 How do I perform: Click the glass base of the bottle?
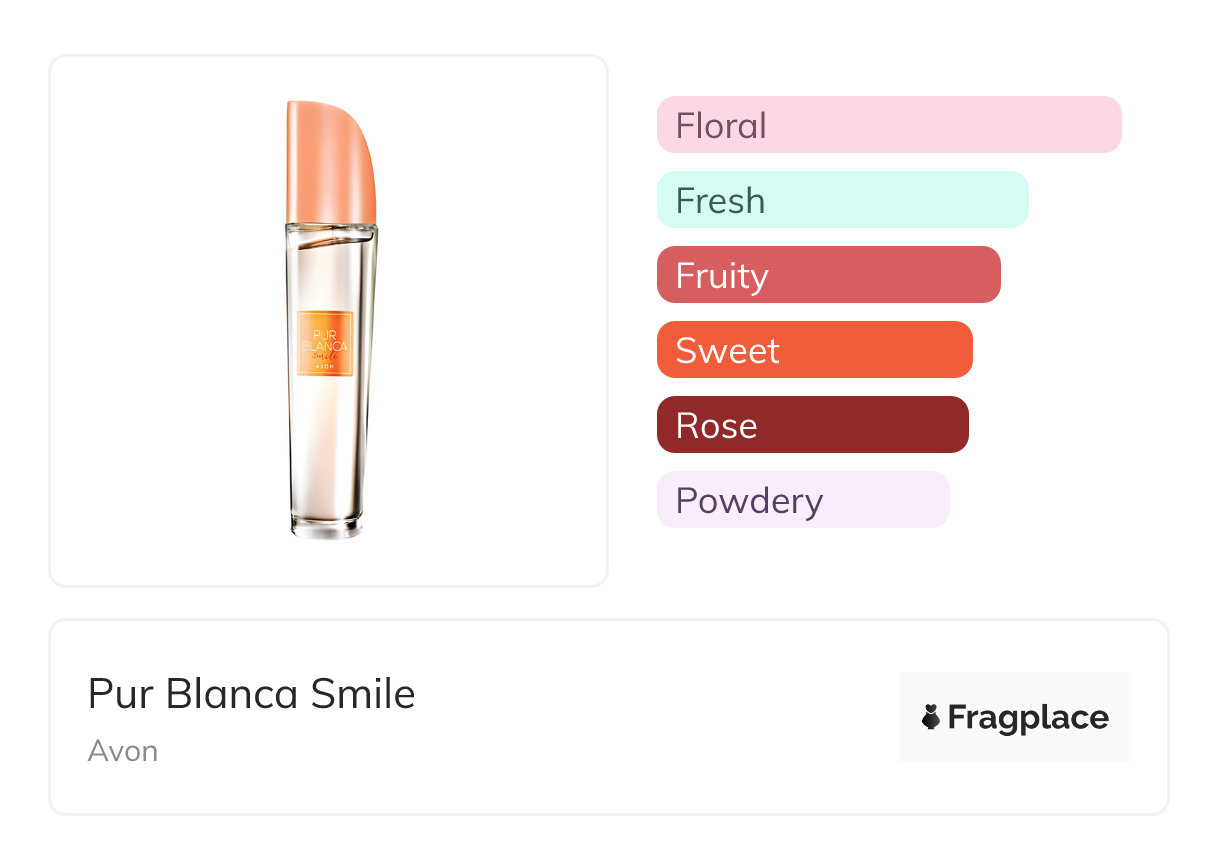(326, 526)
